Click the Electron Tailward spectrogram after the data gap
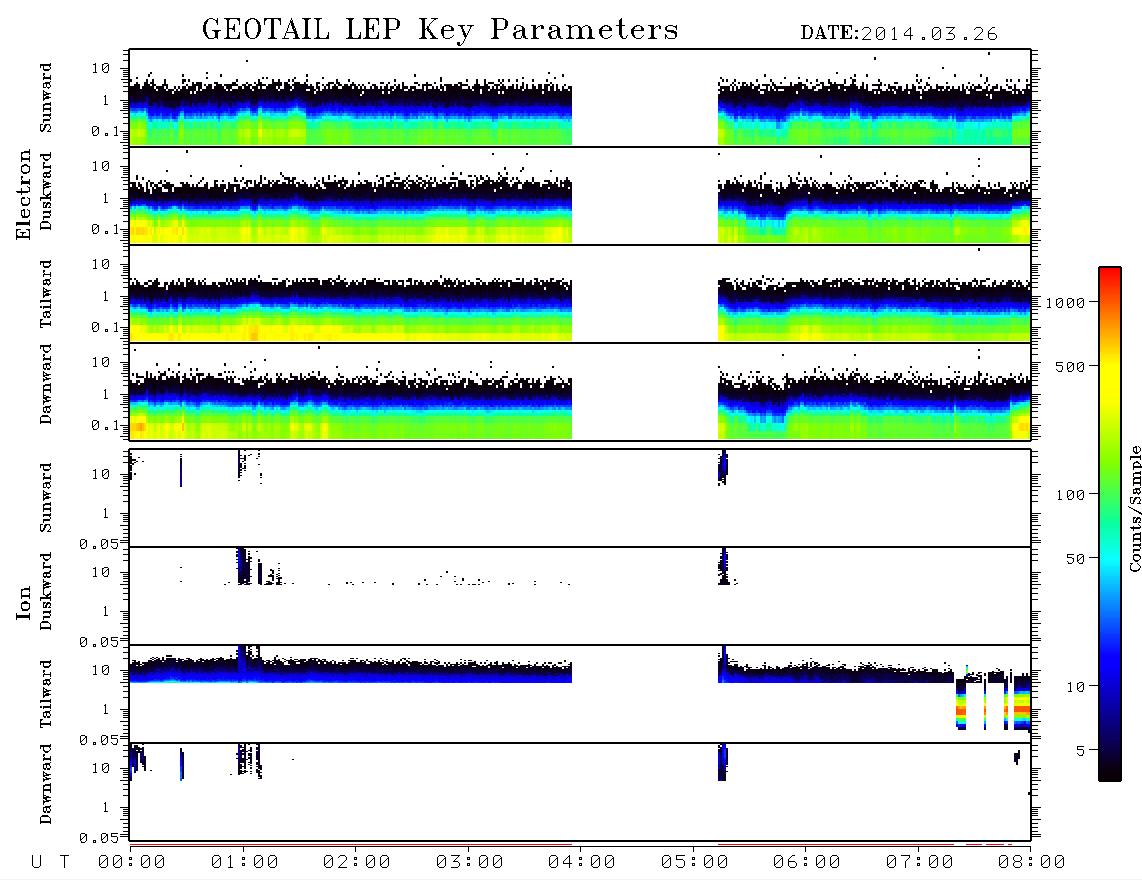This screenshot has height=880, width=1142. coord(874,310)
